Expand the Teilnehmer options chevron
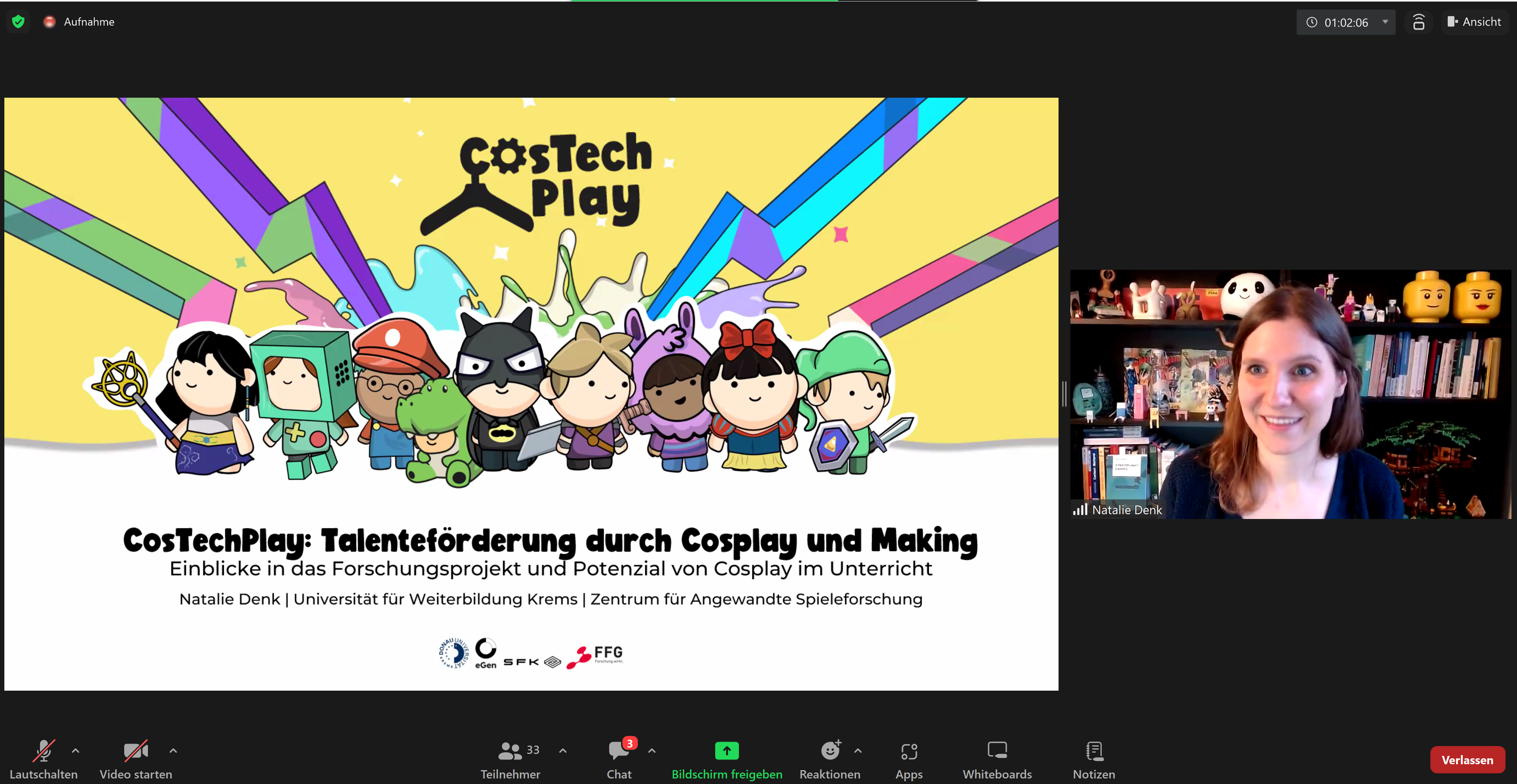This screenshot has height=784, width=1517. [x=563, y=750]
